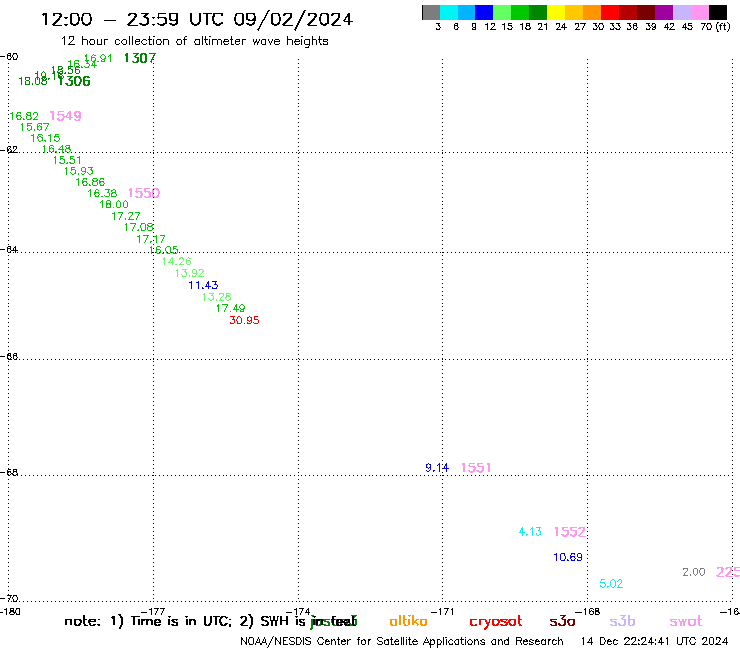The image size is (740, 650).
Task: Click the wave height value 18.00
Action: [x=114, y=205]
